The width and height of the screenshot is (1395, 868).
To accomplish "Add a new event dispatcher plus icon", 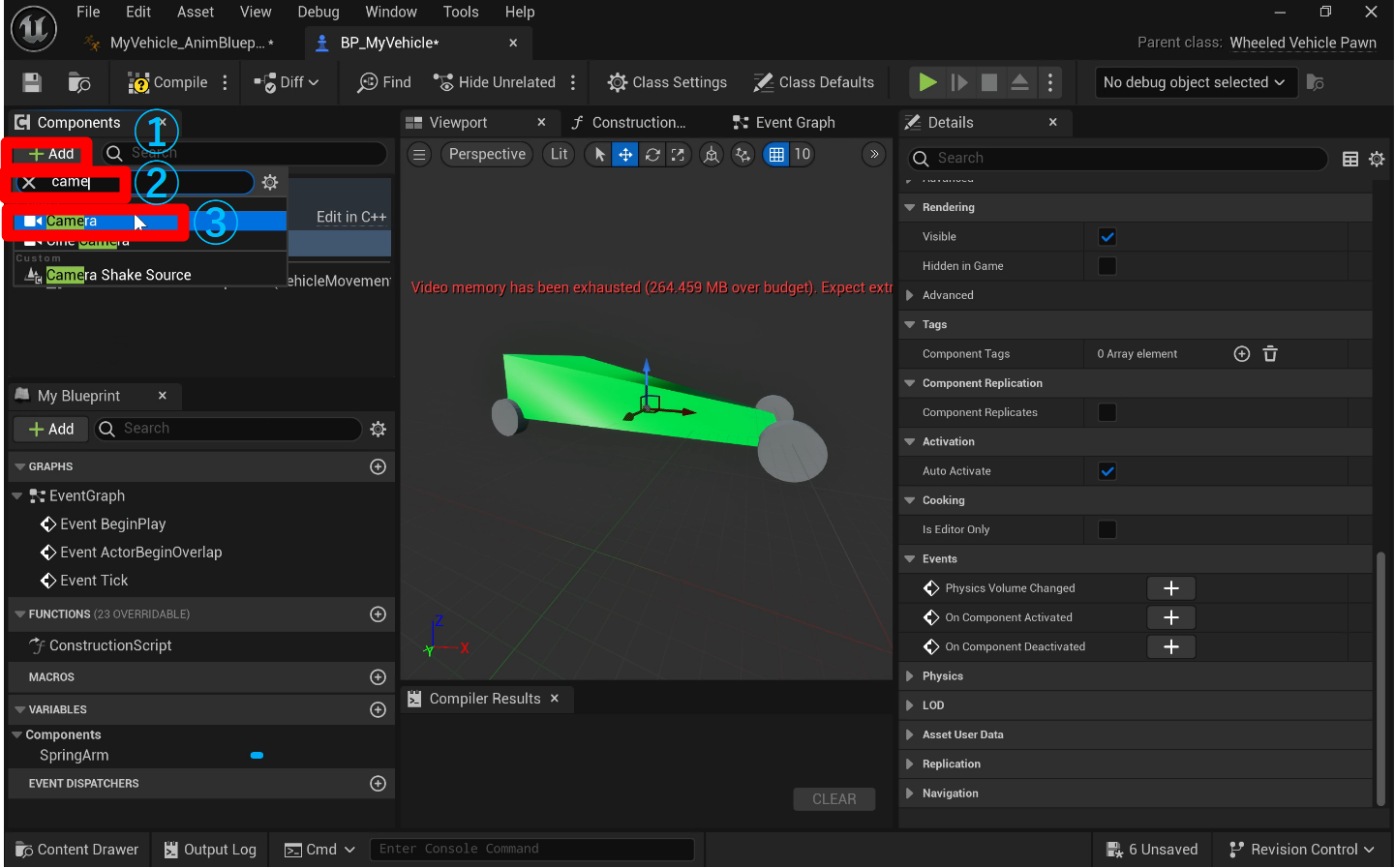I will pyautogui.click(x=379, y=784).
